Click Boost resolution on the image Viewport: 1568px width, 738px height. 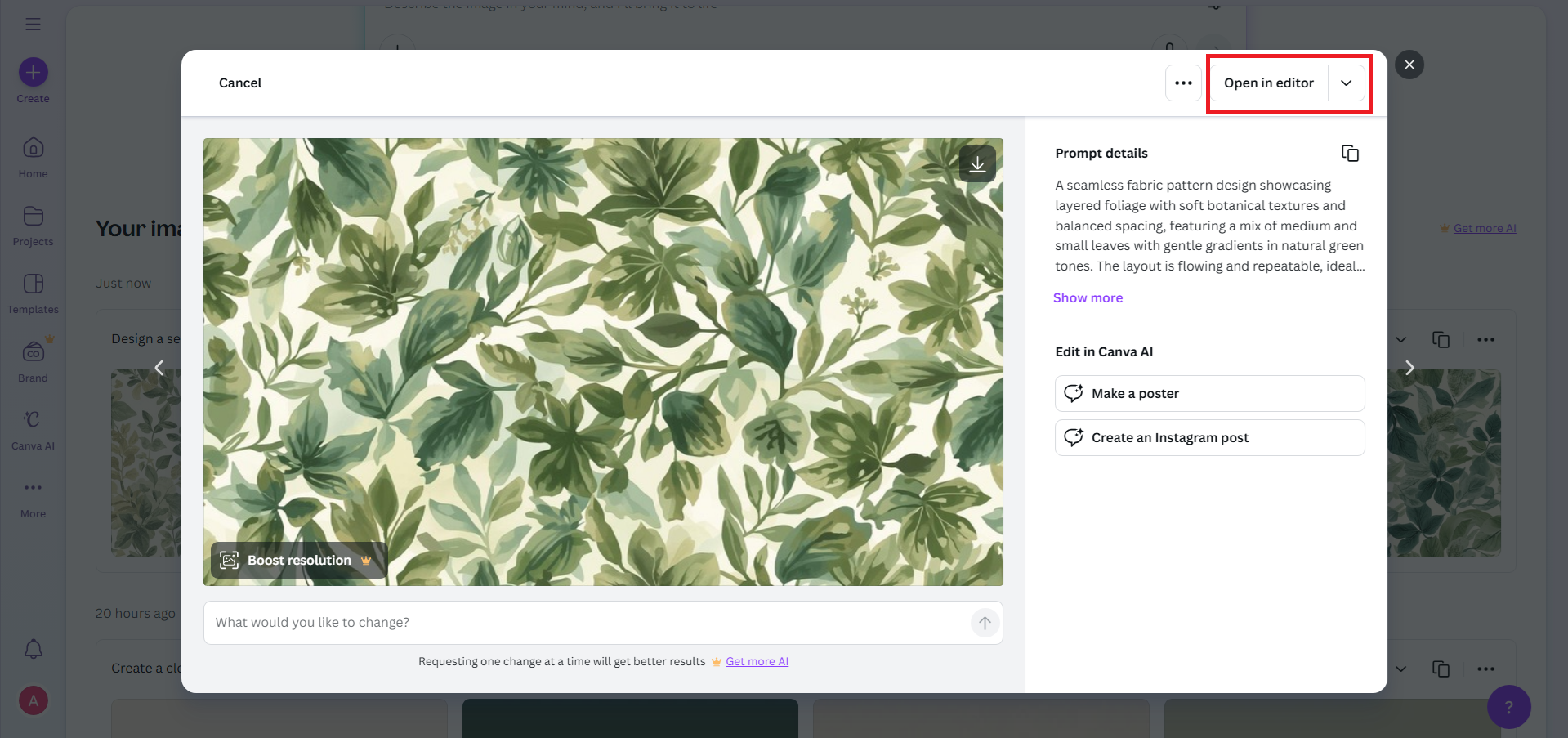pyautogui.click(x=298, y=561)
